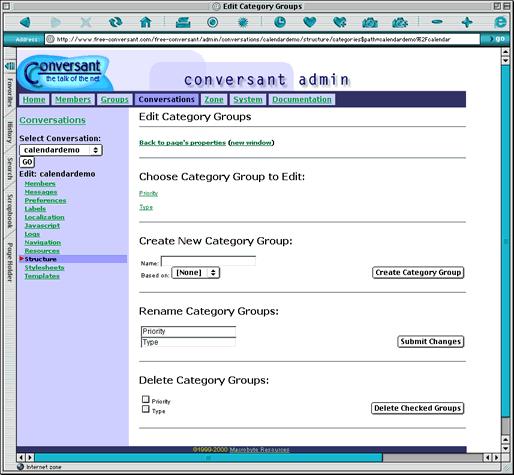
Task: Open the Logs sidebar link
Action: click(32, 234)
